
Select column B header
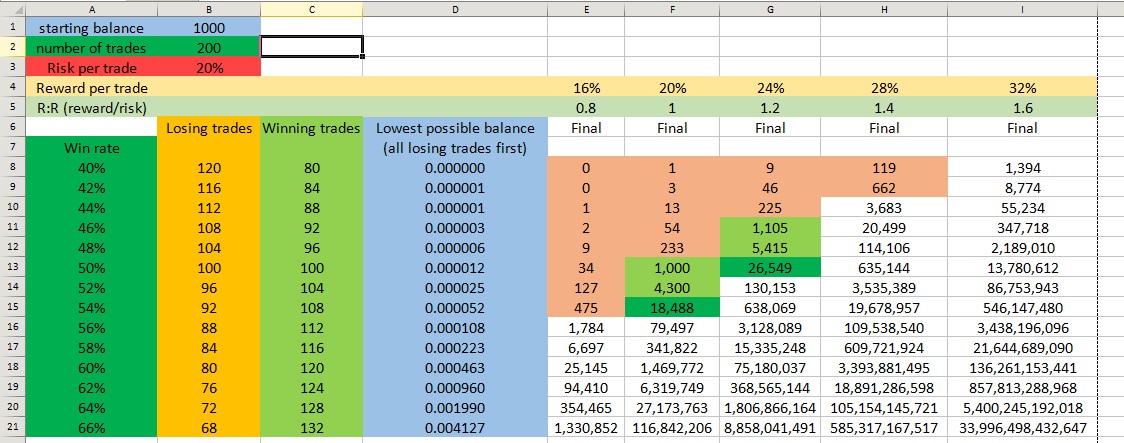[x=209, y=9]
